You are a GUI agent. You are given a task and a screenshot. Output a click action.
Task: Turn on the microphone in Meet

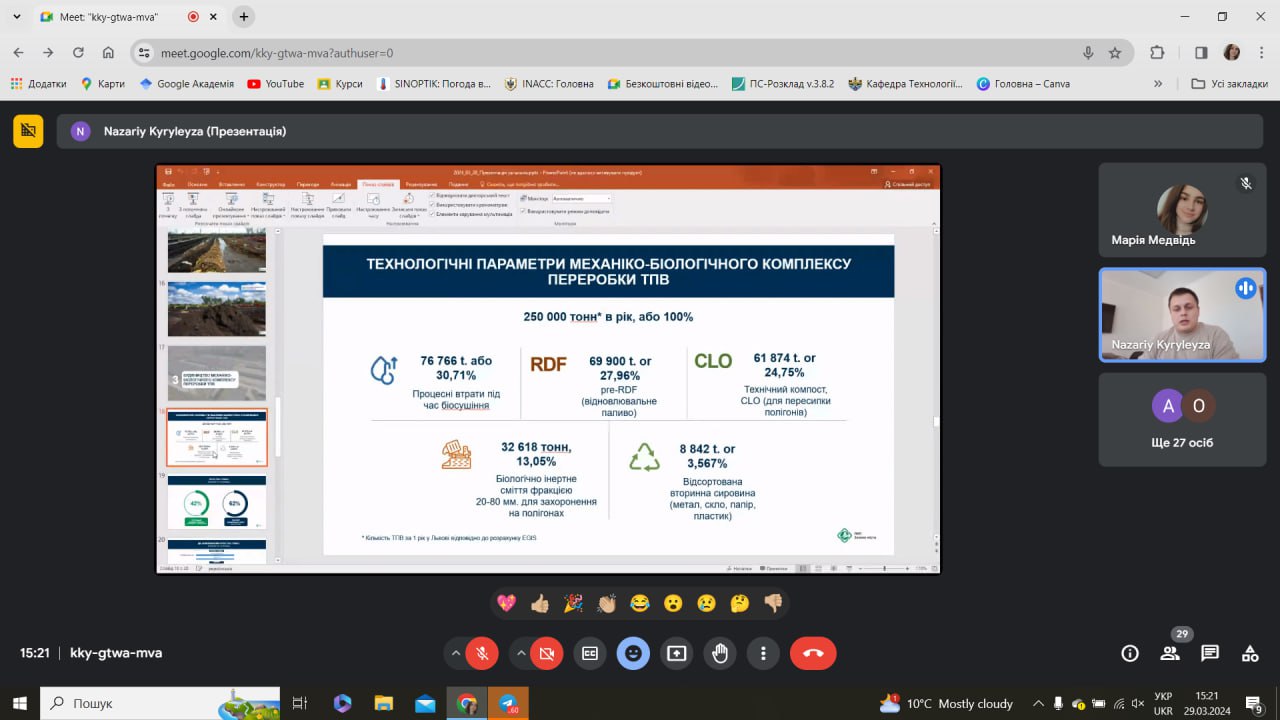click(482, 653)
